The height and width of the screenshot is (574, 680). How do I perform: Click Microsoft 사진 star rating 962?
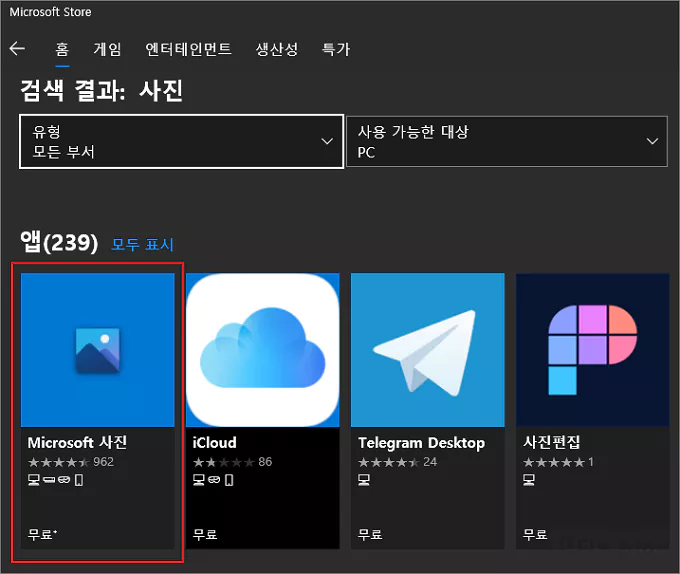(x=71, y=462)
